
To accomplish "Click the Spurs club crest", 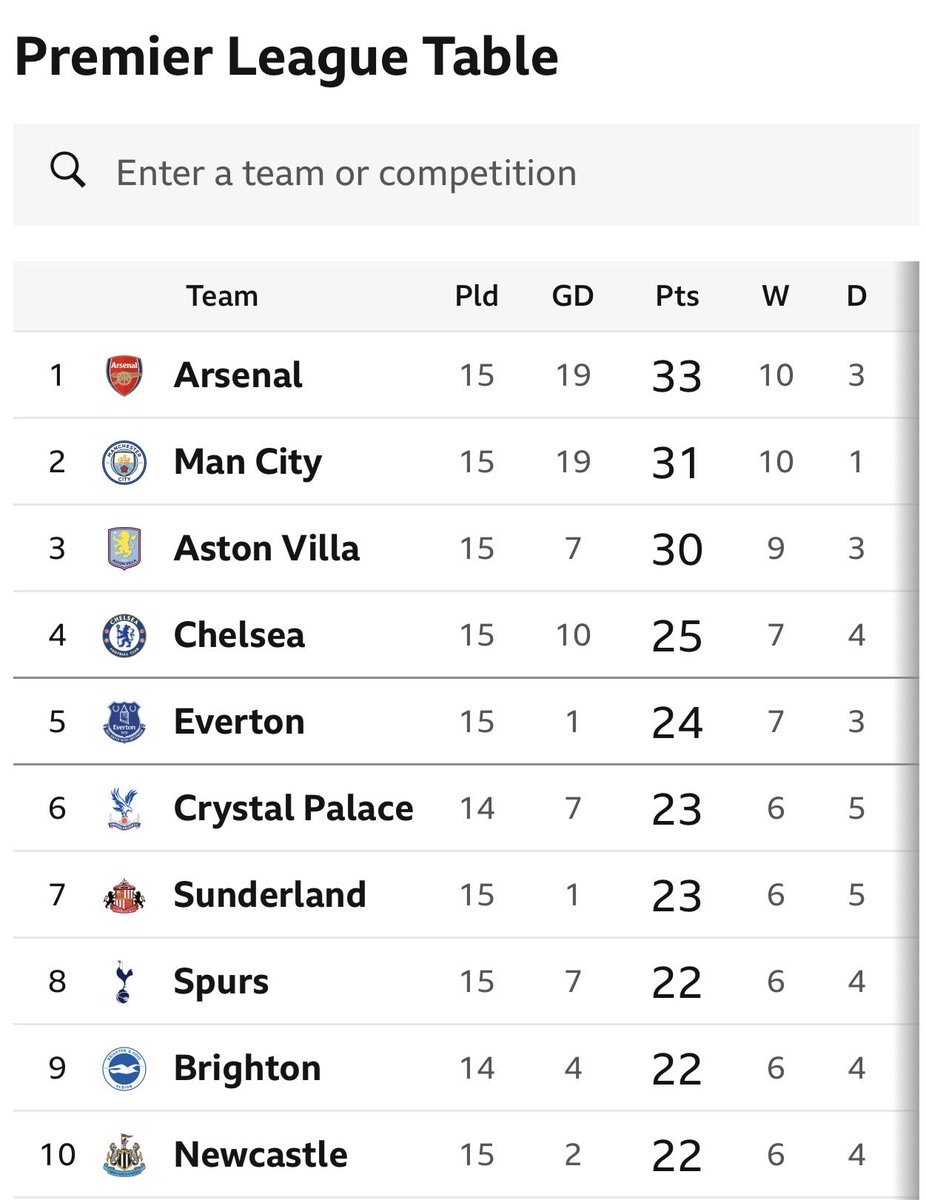I will click(x=125, y=981).
